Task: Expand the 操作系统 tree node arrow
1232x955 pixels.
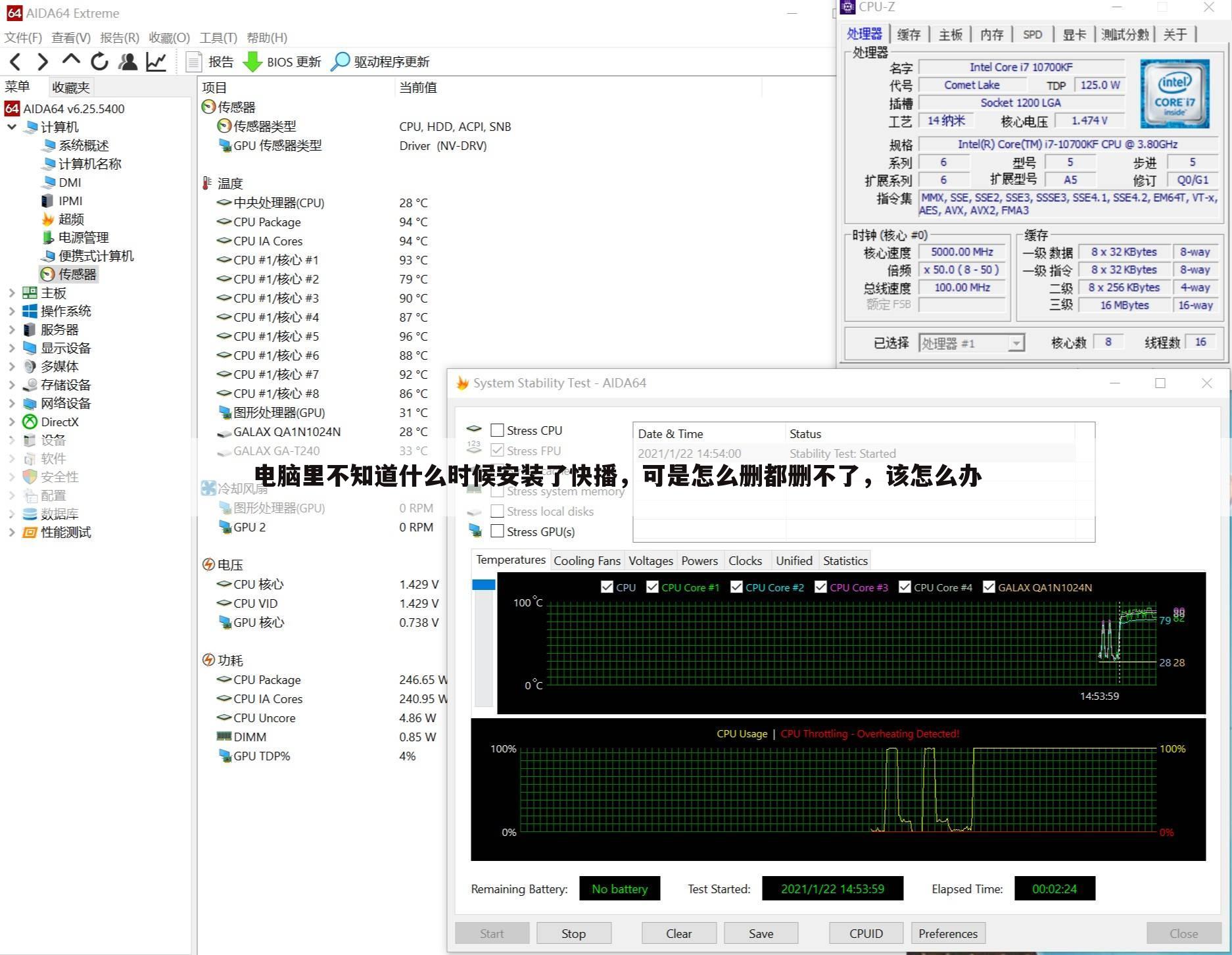Action: (12, 311)
